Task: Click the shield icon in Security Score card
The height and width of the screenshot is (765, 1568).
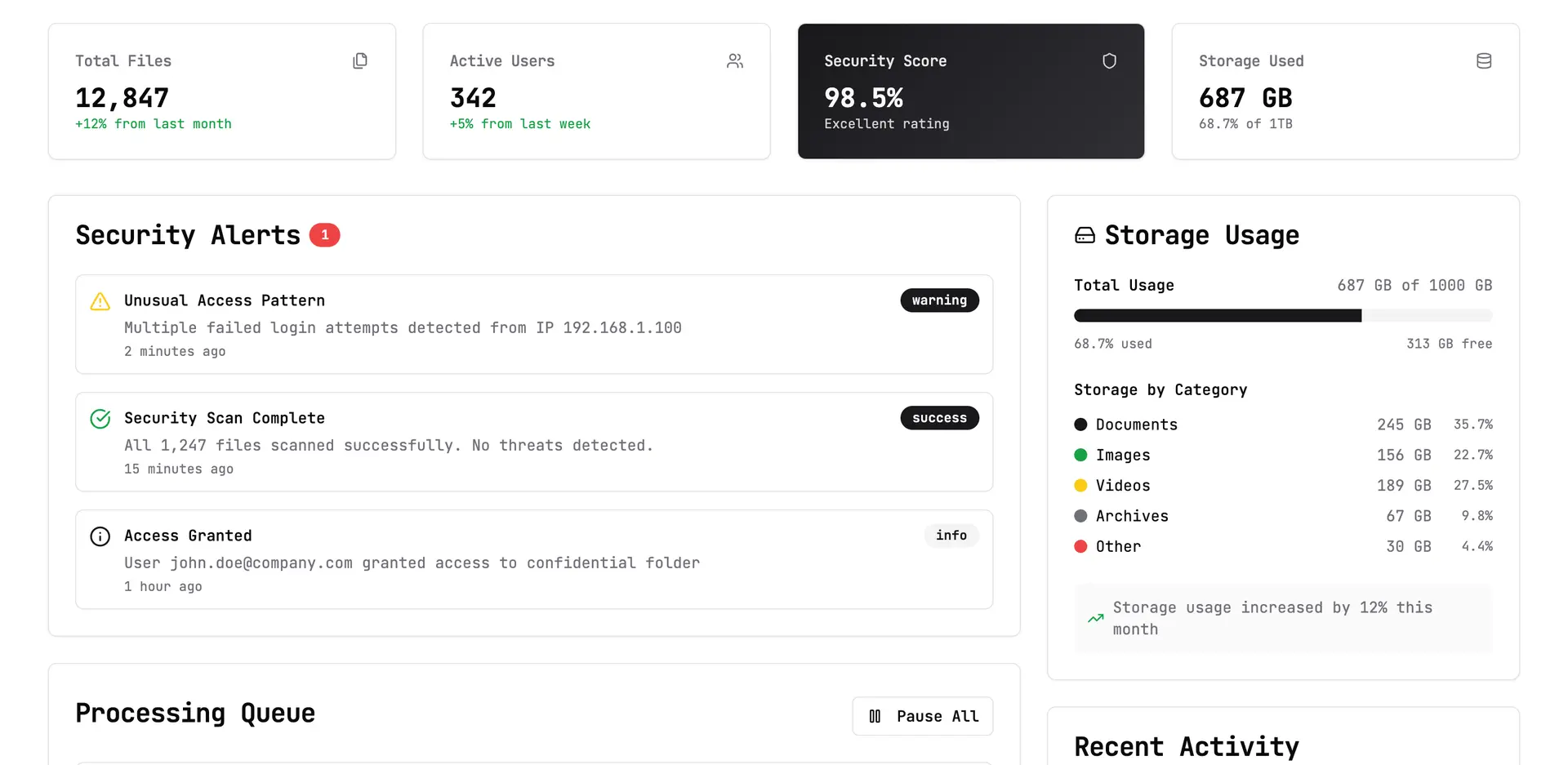Action: click(1109, 61)
